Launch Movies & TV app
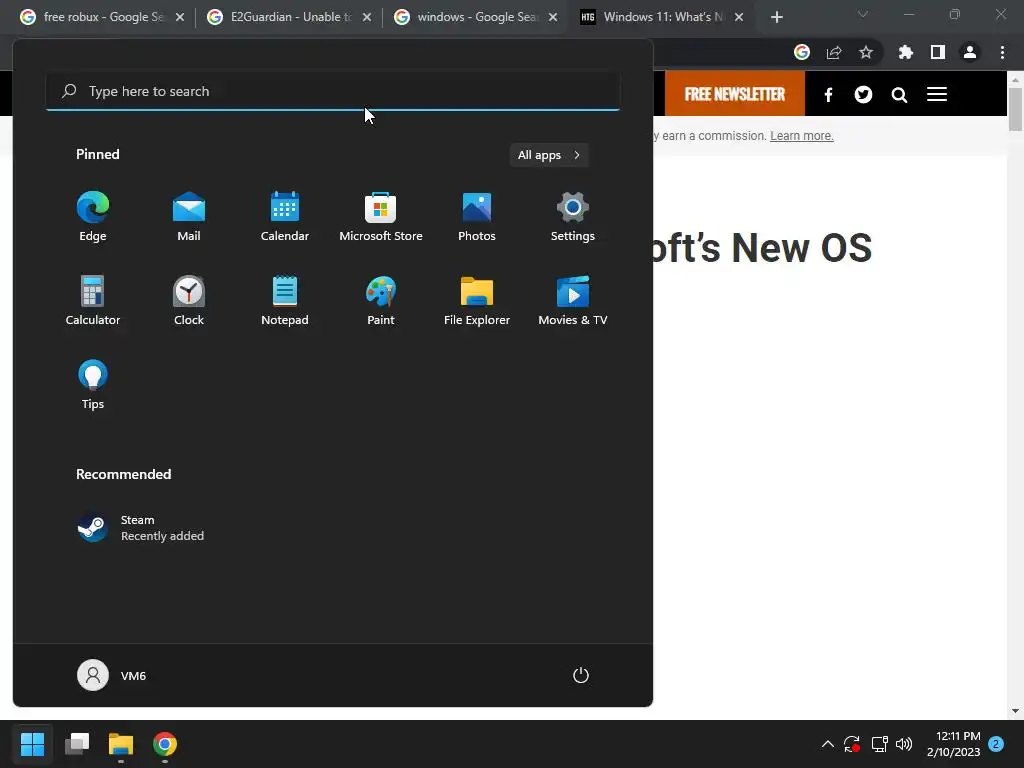This screenshot has width=1024, height=768. point(573,300)
